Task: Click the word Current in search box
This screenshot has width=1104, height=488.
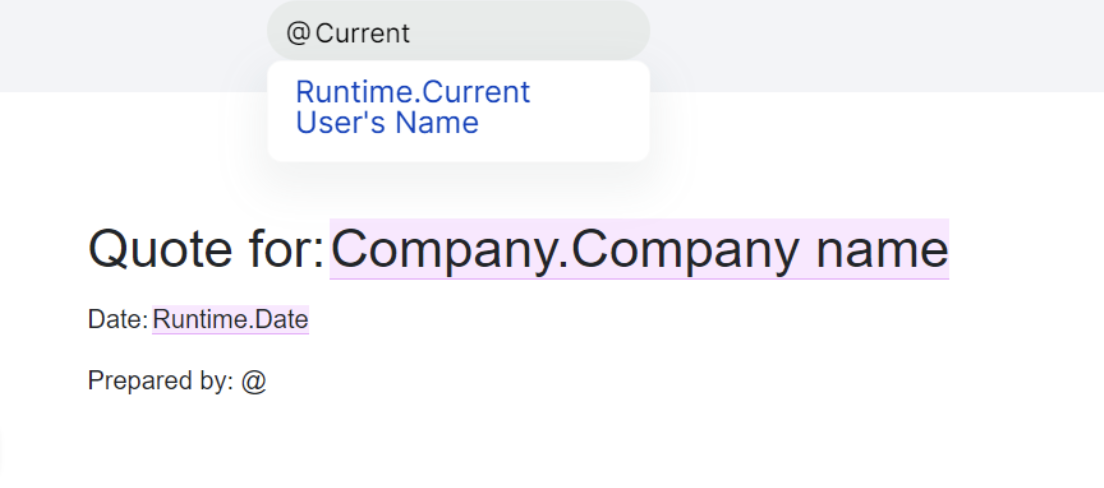Action: [x=363, y=33]
